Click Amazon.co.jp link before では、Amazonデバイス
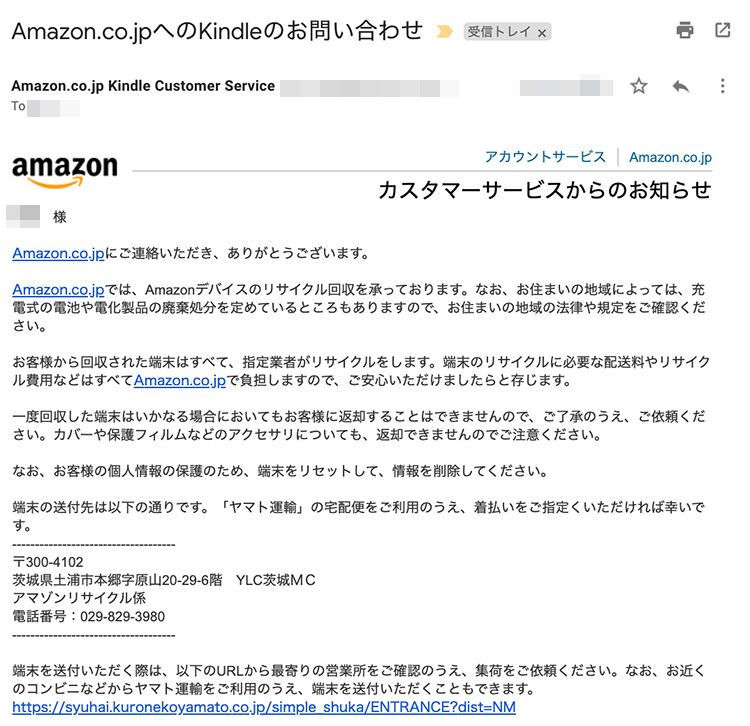 pos(58,289)
